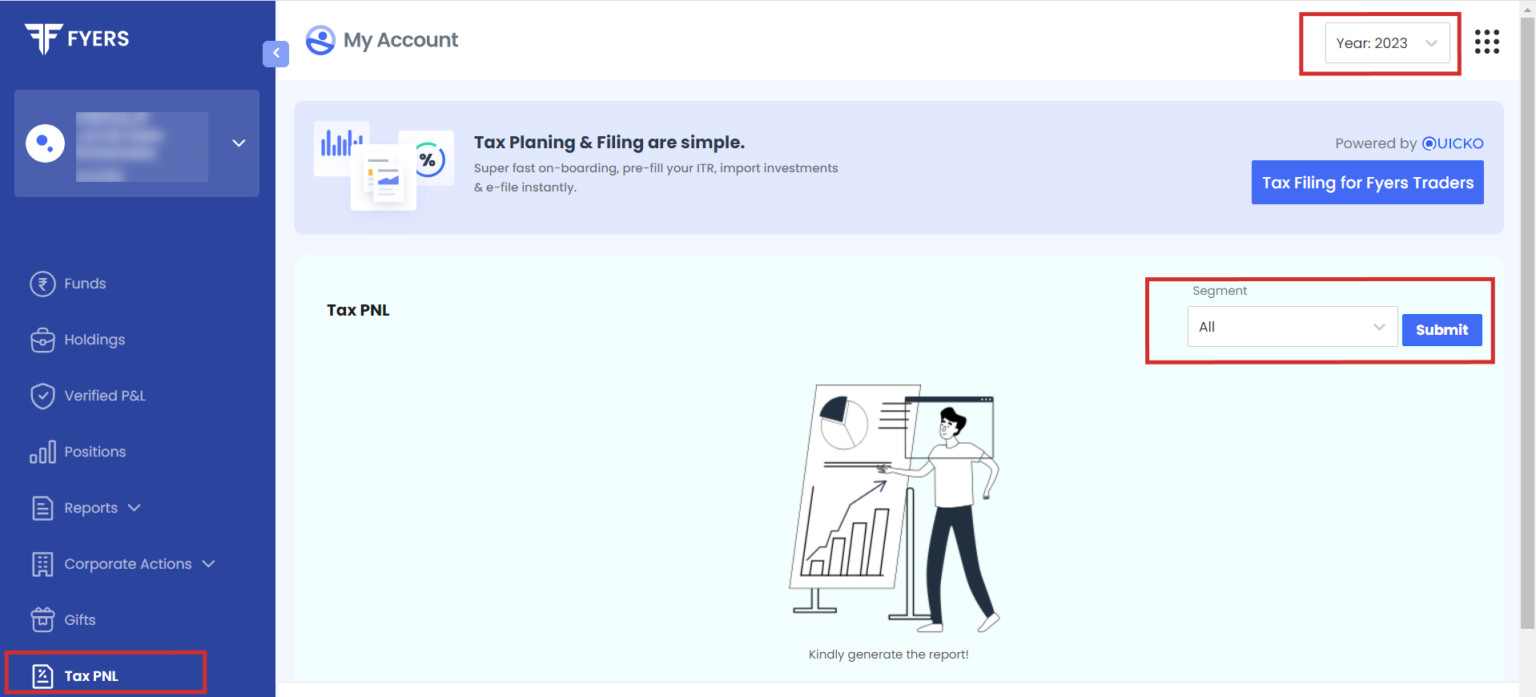Expand the Reports menu chevron

(135, 507)
